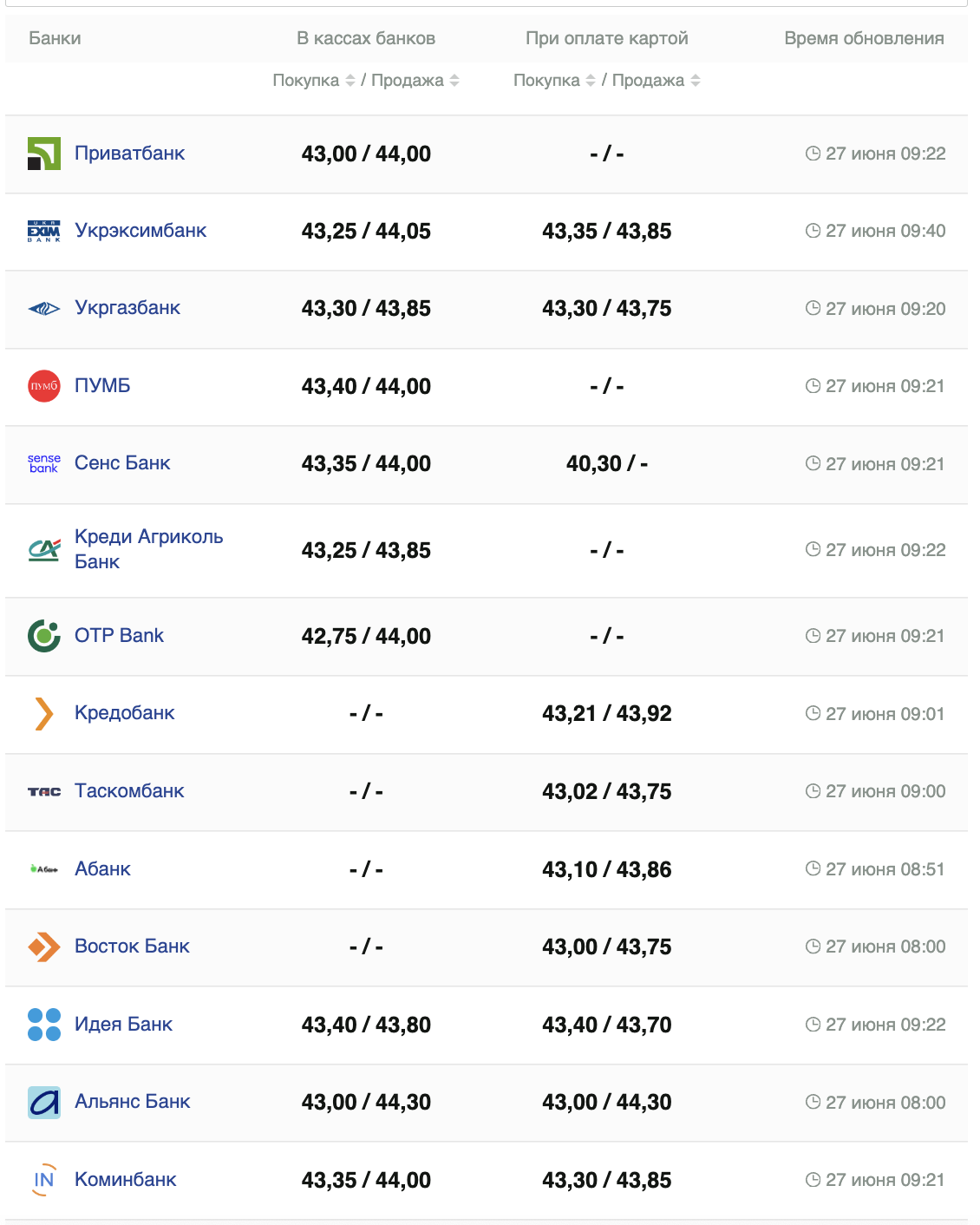Click the Время обновления column header
Image resolution: width=980 pixels, height=1225 pixels.
864,38
